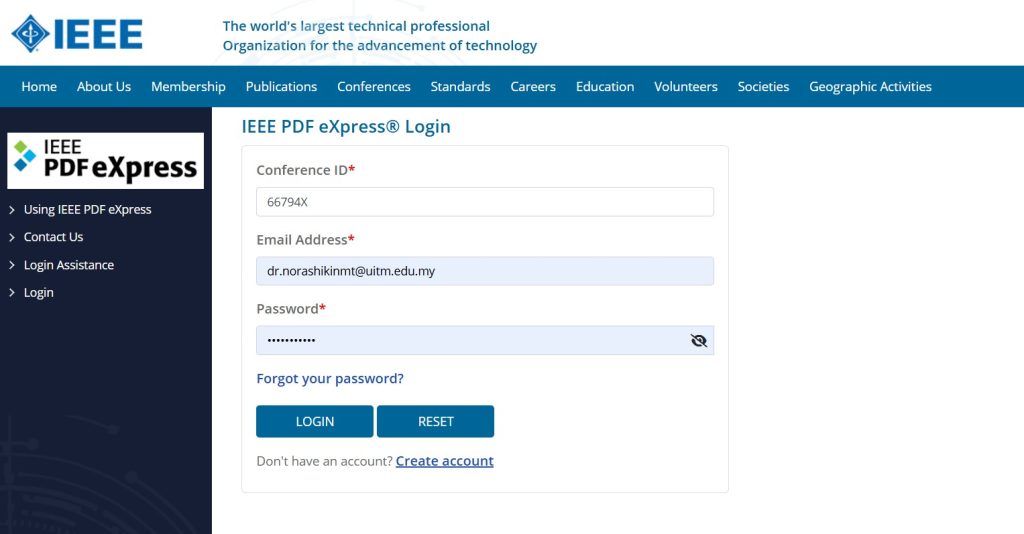Image resolution: width=1024 pixels, height=534 pixels.
Task: Click into the Email Address field
Action: pyautogui.click(x=485, y=271)
